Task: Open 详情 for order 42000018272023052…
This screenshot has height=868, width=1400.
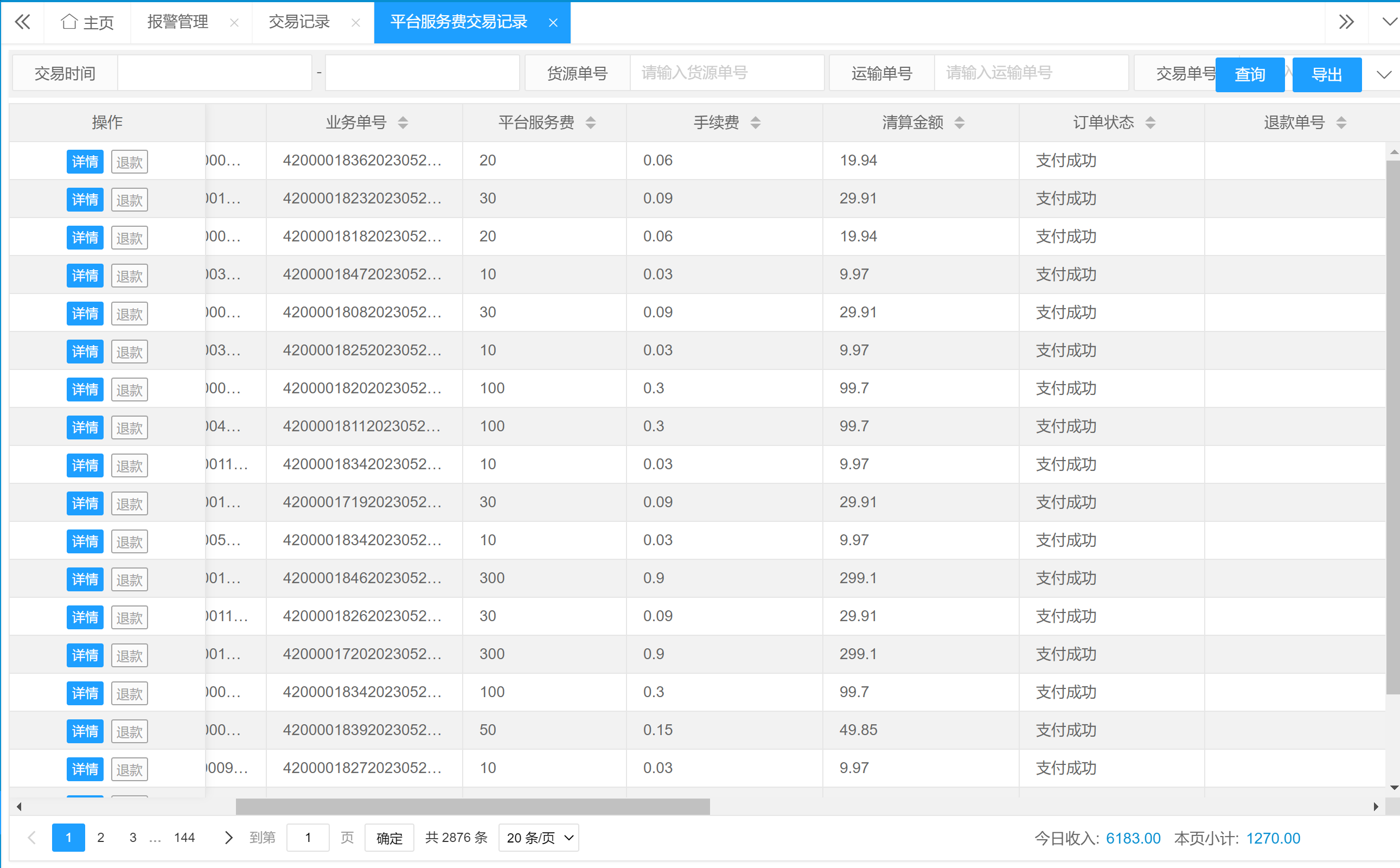Action: pyautogui.click(x=85, y=769)
